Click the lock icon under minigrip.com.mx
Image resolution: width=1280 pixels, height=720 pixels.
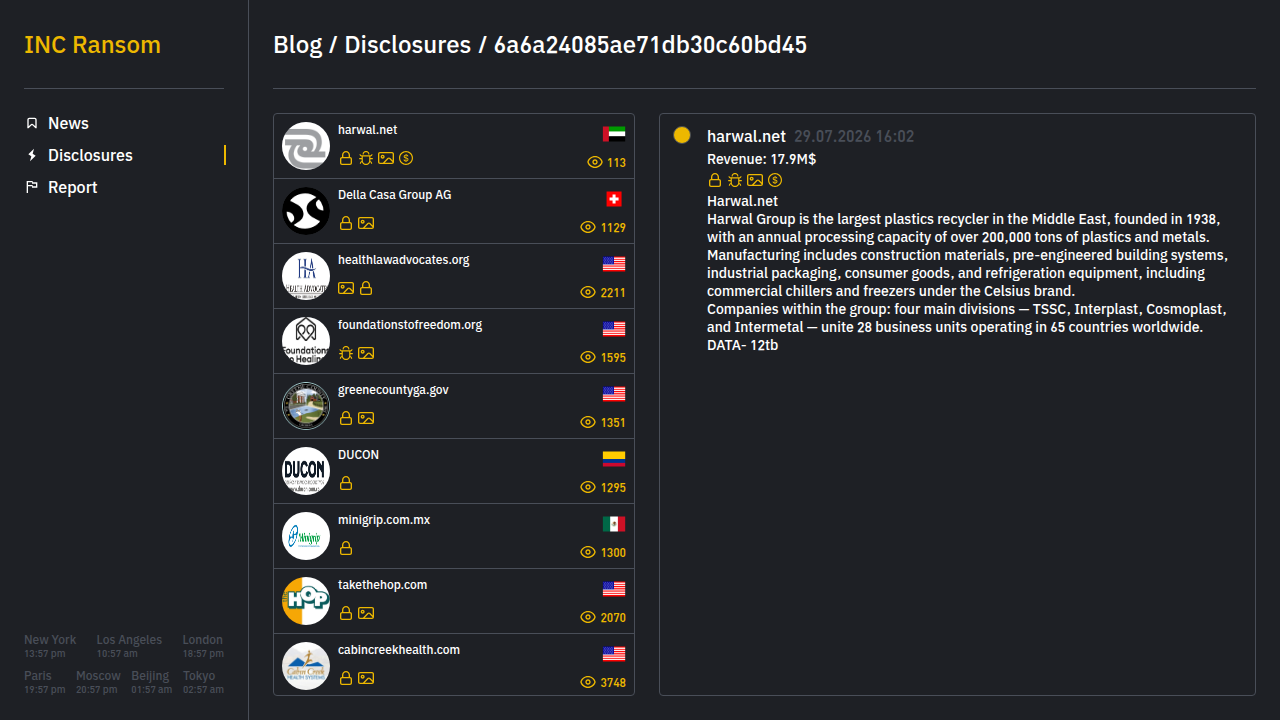346,548
